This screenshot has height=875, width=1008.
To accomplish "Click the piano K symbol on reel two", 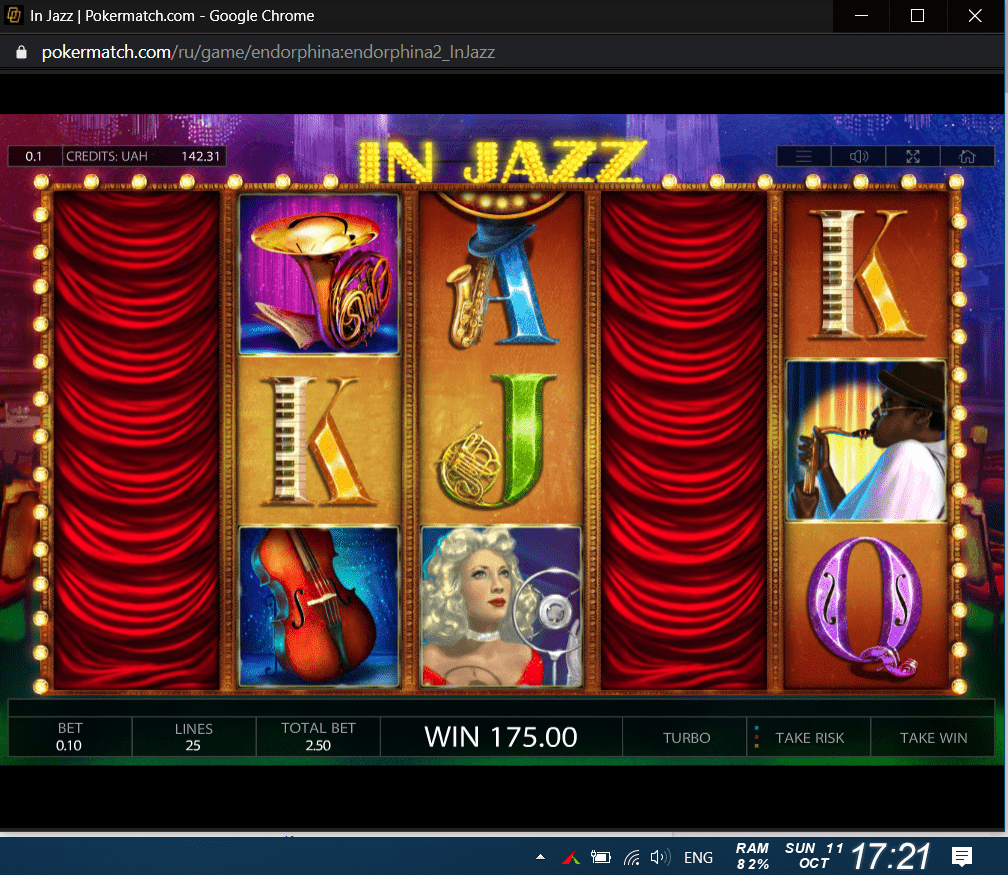I will [319, 441].
